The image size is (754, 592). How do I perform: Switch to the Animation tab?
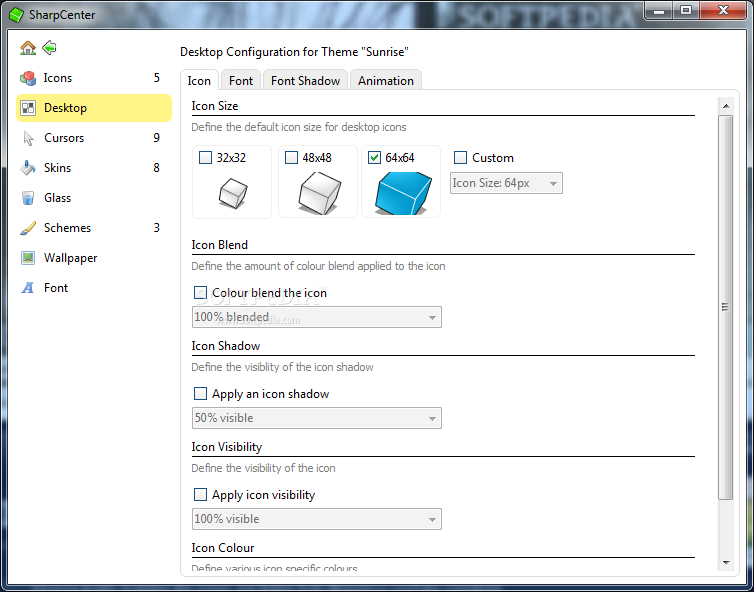tap(386, 81)
